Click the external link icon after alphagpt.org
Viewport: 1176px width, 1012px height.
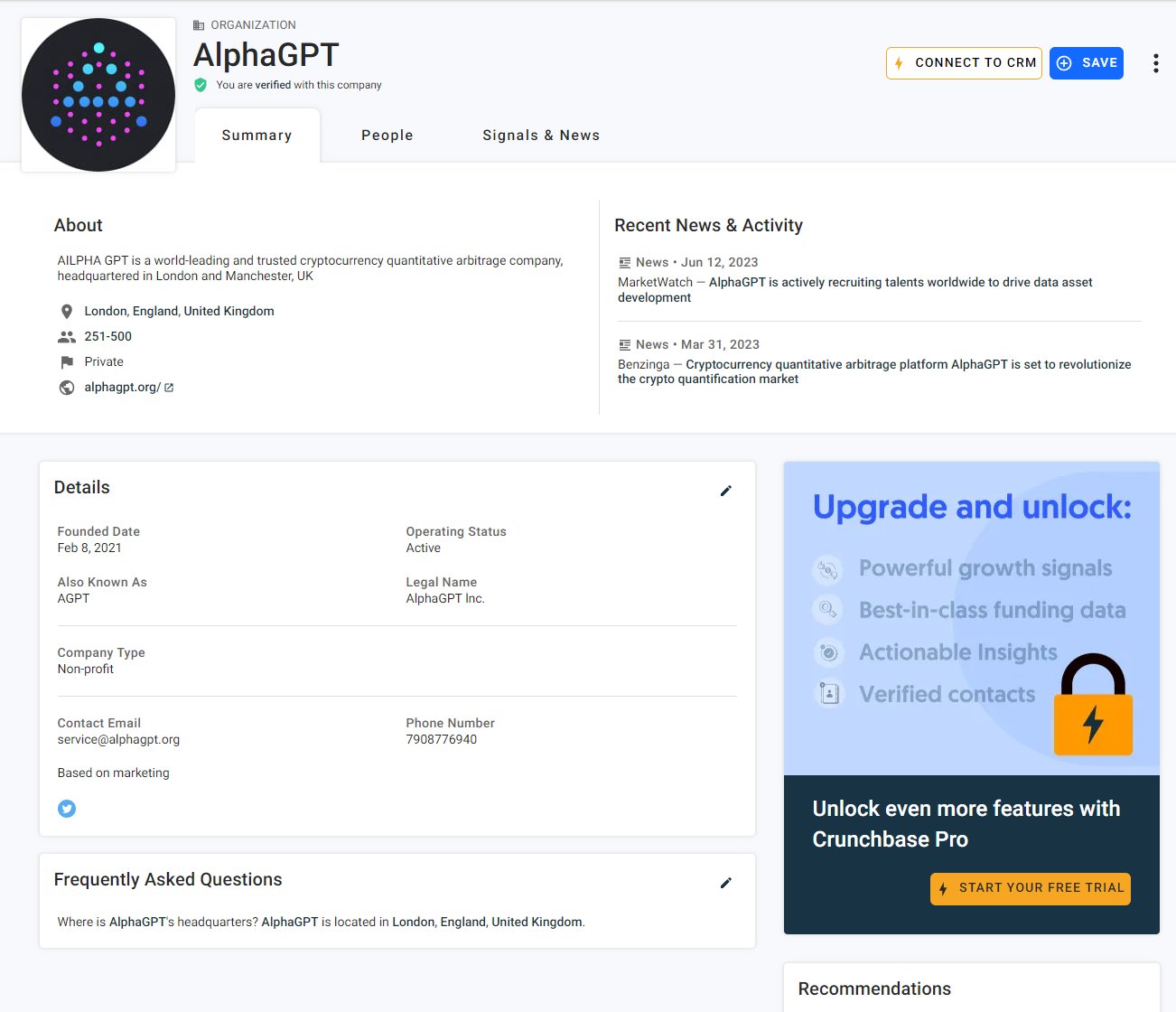click(x=168, y=387)
